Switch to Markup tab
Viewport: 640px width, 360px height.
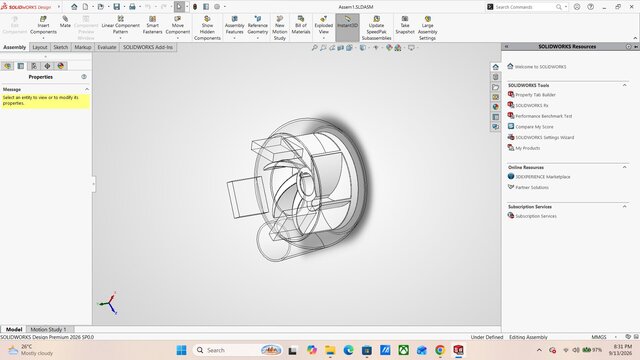click(x=82, y=47)
